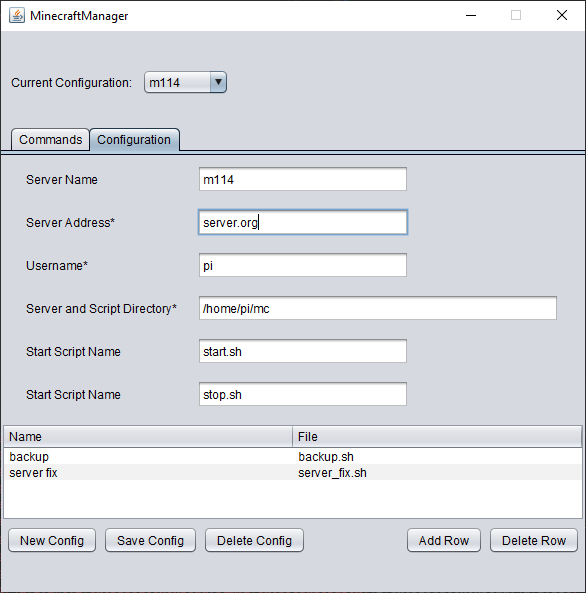The image size is (586, 593).
Task: Open the Current Configuration dropdown arrow
Action: coord(218,82)
